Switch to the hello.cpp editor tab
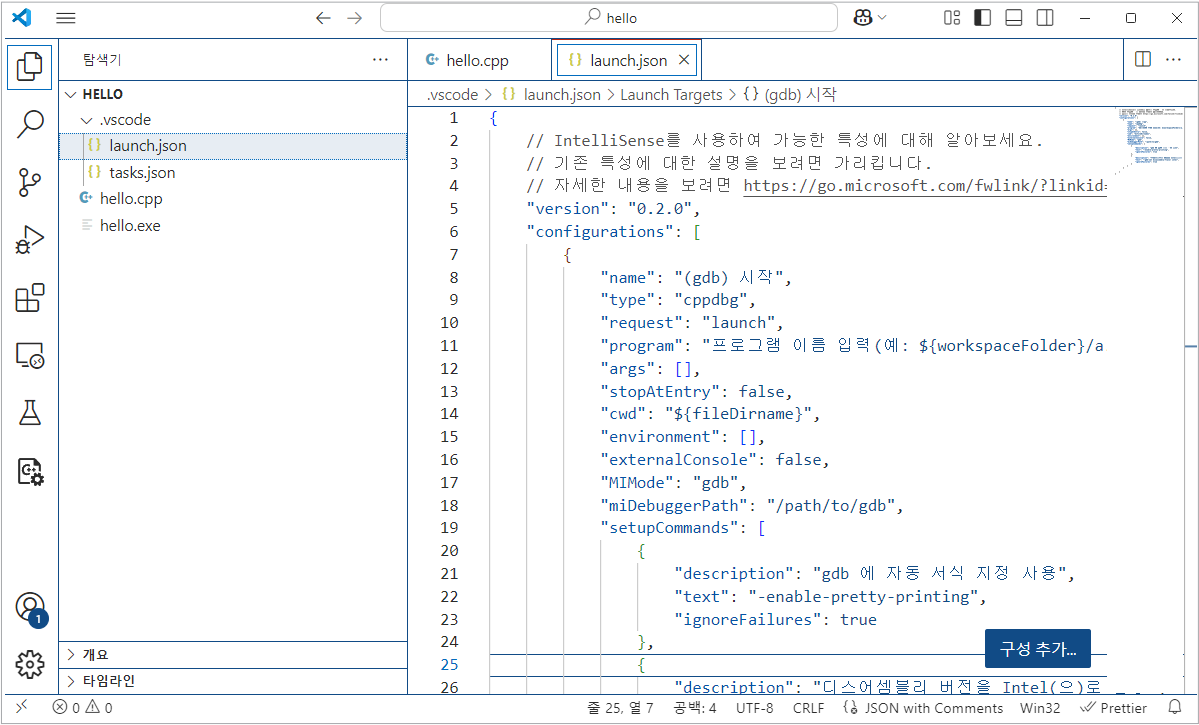The image size is (1199, 725). pos(479,60)
